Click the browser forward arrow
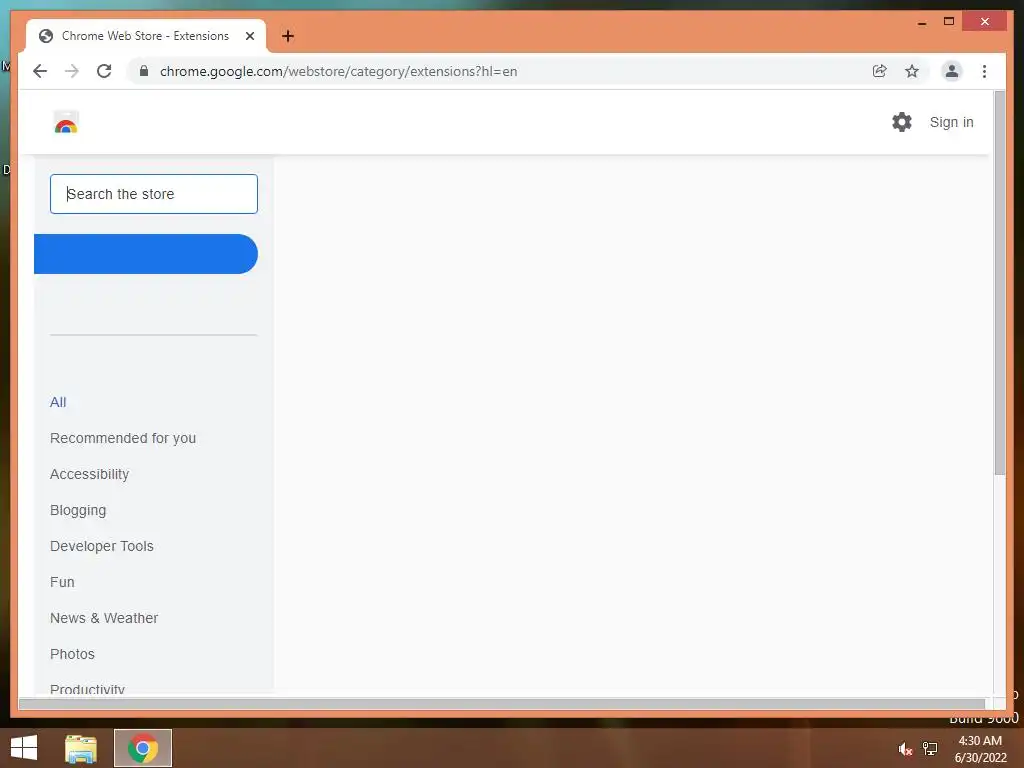This screenshot has width=1024, height=768. pyautogui.click(x=72, y=71)
